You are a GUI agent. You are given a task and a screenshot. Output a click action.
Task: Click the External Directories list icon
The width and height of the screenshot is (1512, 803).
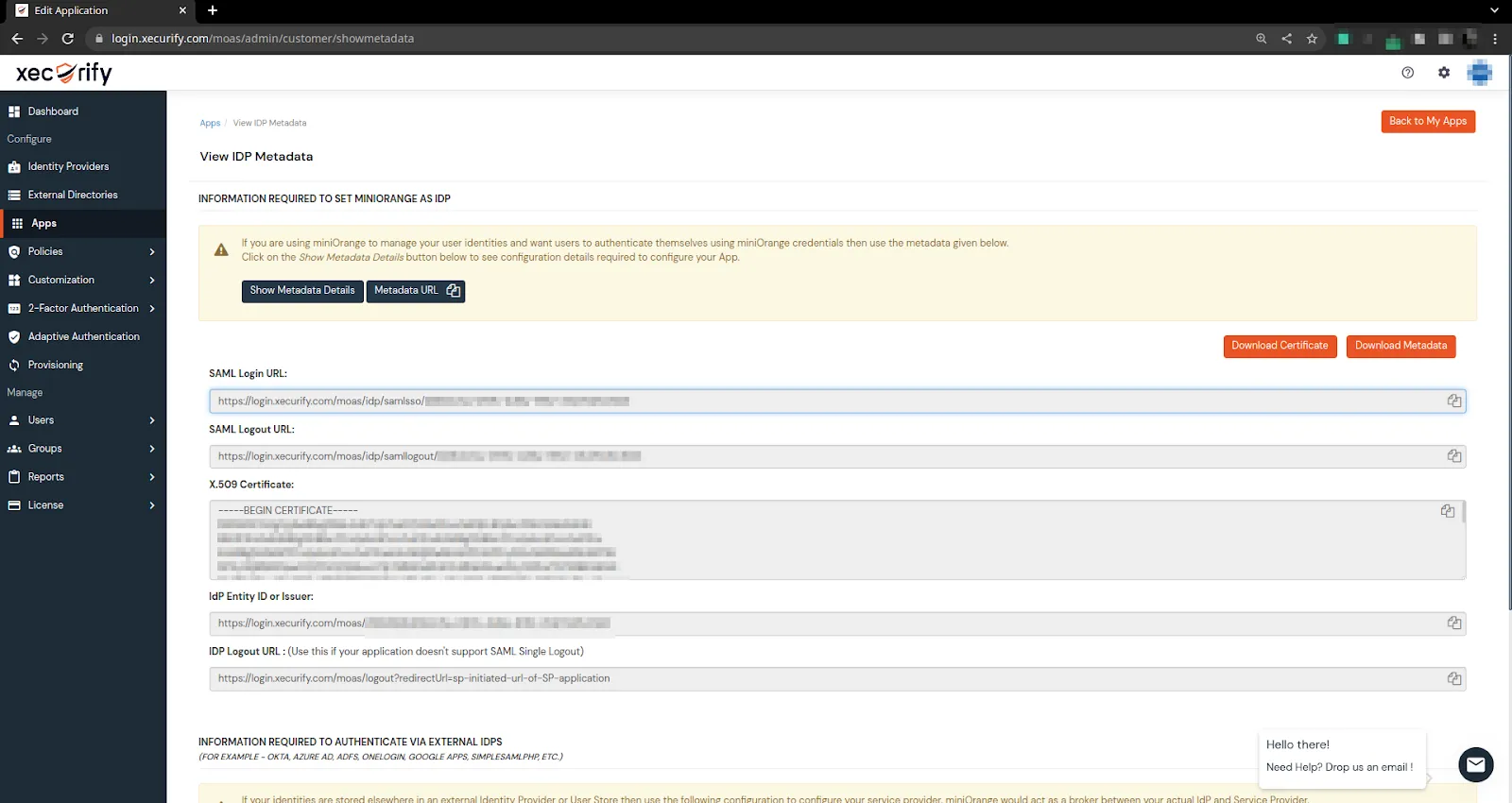pos(14,196)
